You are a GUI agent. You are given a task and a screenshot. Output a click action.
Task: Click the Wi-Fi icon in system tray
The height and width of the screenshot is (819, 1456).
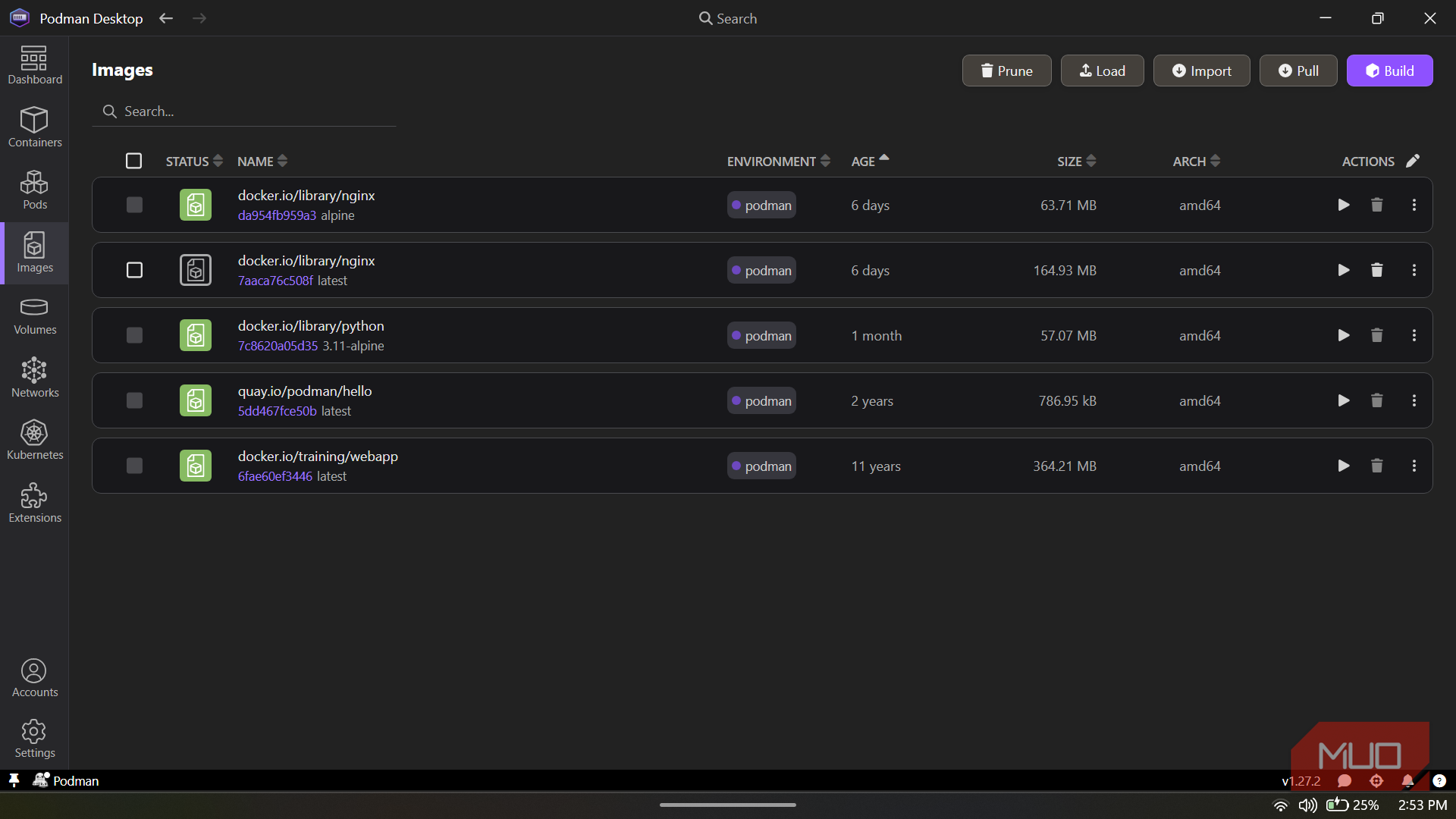tap(1280, 805)
